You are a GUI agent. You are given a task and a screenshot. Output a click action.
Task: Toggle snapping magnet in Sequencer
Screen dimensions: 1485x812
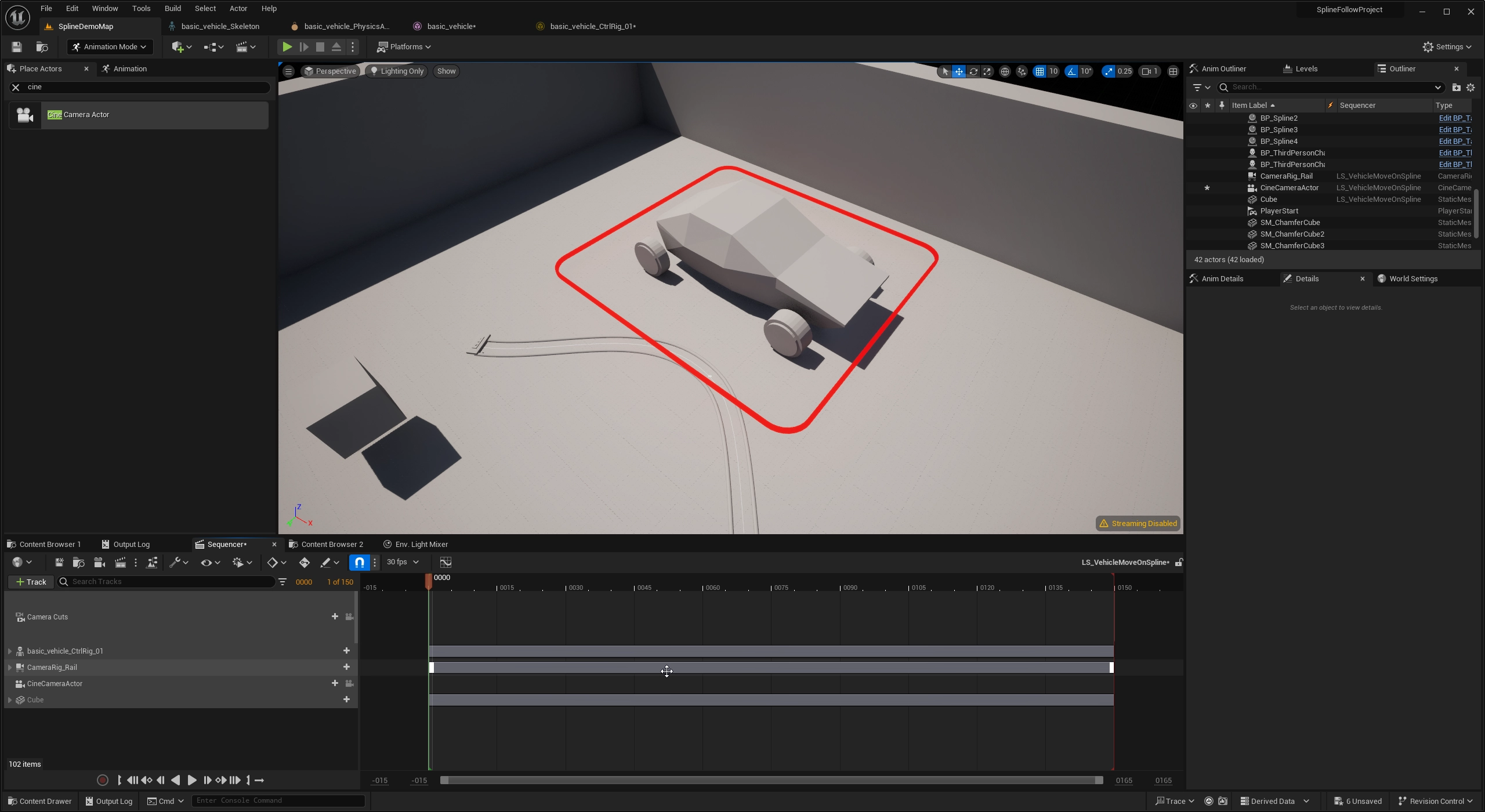pos(359,562)
